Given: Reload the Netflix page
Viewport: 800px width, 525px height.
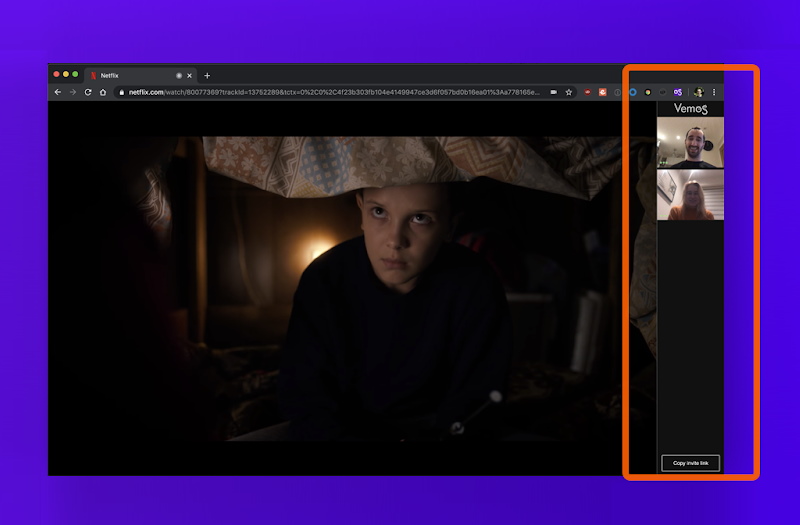Looking at the screenshot, I should 88,92.
